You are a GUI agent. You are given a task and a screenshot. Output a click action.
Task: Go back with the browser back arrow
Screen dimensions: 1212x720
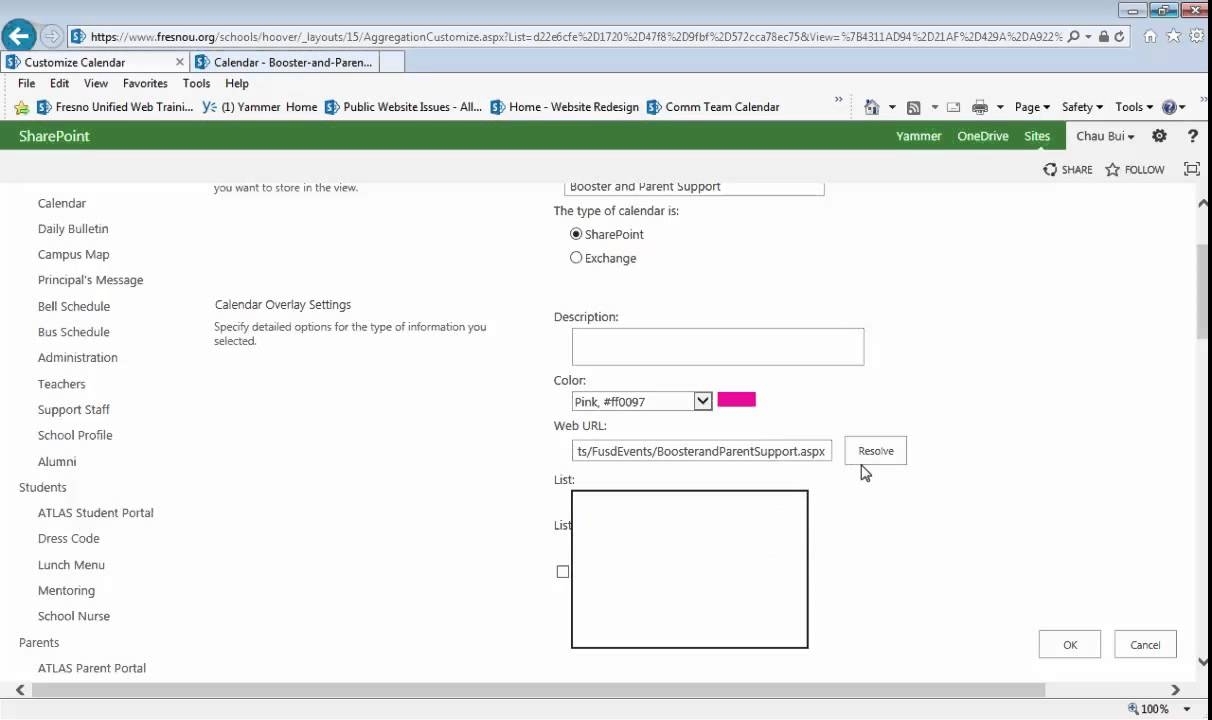click(x=19, y=36)
